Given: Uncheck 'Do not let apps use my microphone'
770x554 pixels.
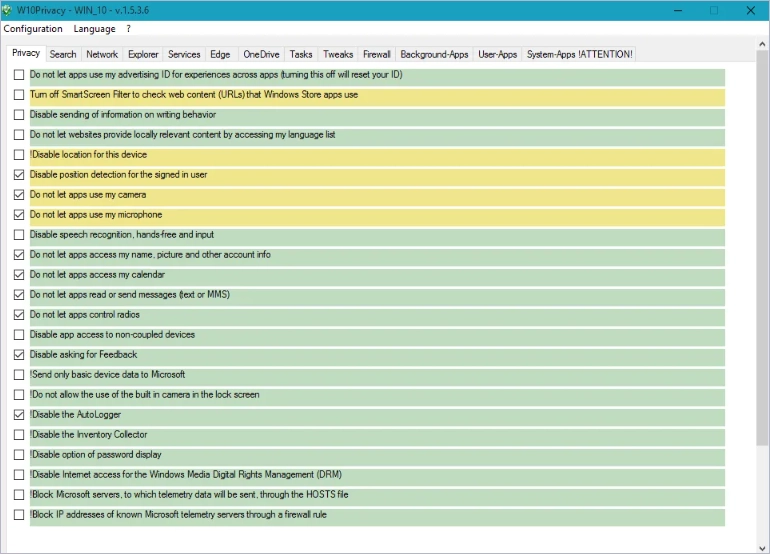Looking at the screenshot, I should point(19,215).
